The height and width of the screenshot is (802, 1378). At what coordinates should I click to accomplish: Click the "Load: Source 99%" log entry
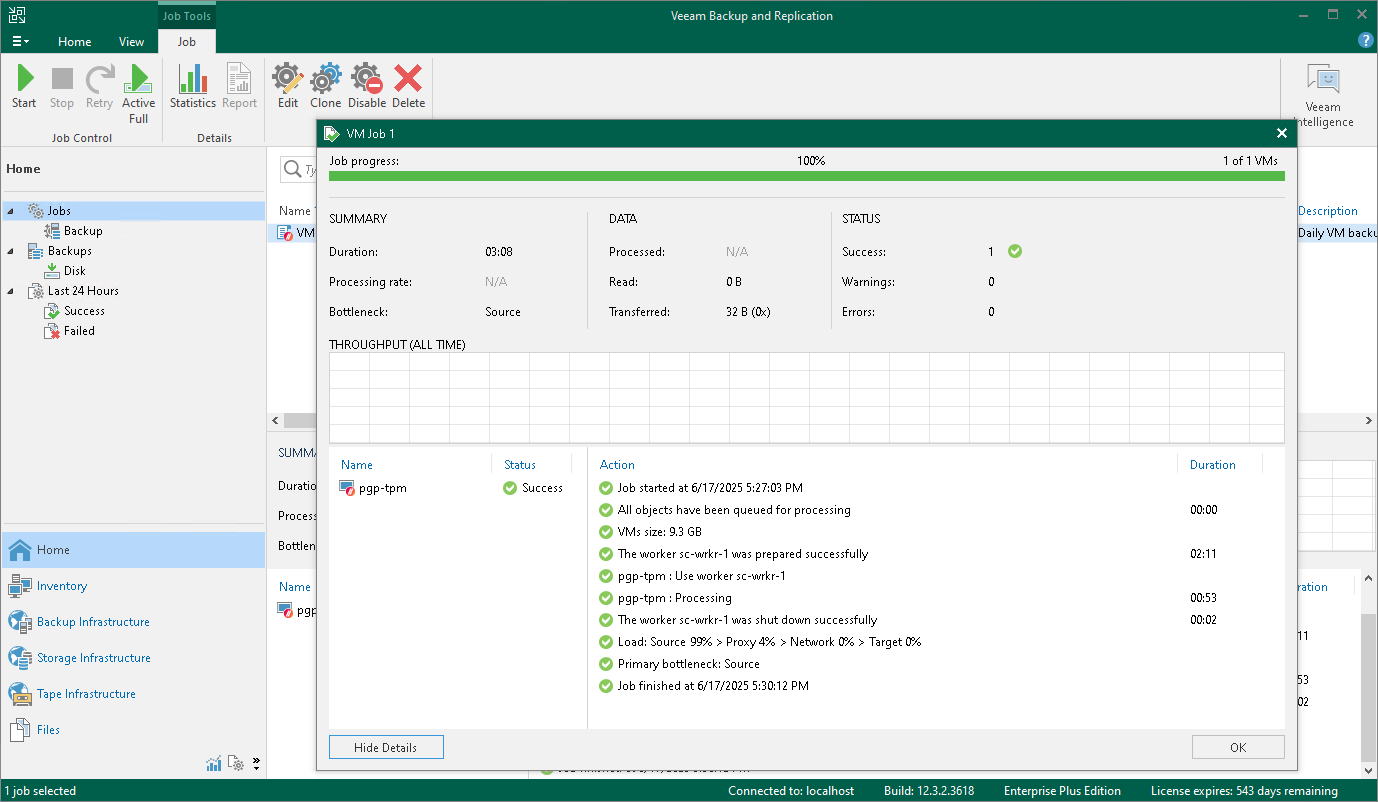pyautogui.click(x=770, y=642)
